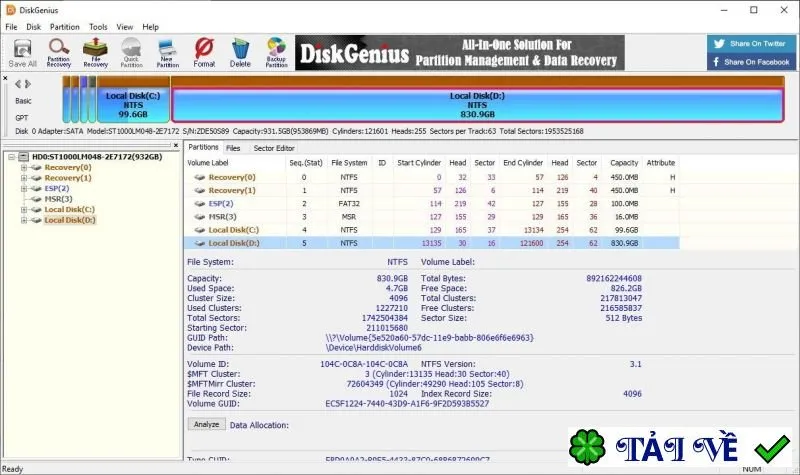The image size is (800, 475).
Task: Click the Quick Partition icon
Action: [x=132, y=53]
